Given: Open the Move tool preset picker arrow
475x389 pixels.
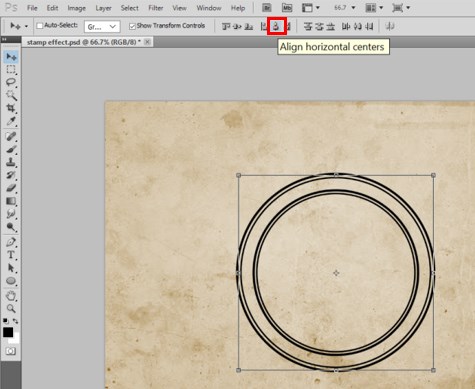Looking at the screenshot, I should [26, 26].
